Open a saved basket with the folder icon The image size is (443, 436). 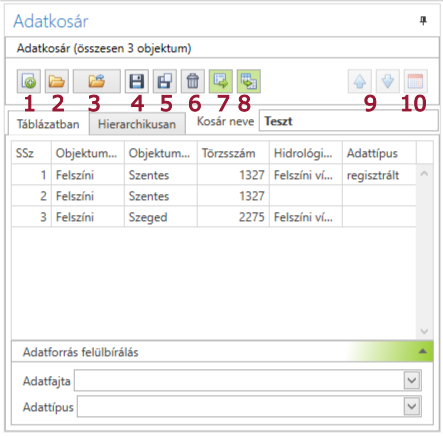coord(57,81)
